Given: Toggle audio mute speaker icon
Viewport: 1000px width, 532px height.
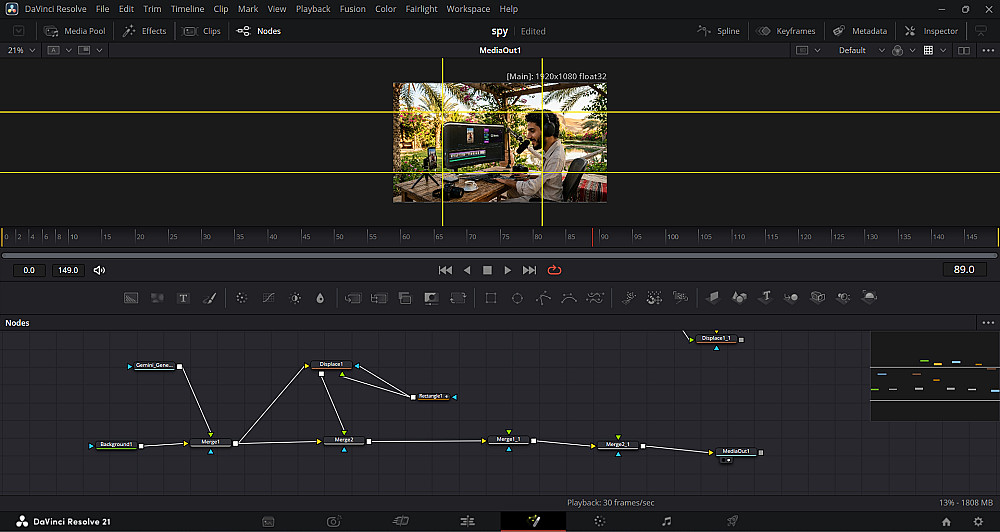Looking at the screenshot, I should tap(99, 270).
